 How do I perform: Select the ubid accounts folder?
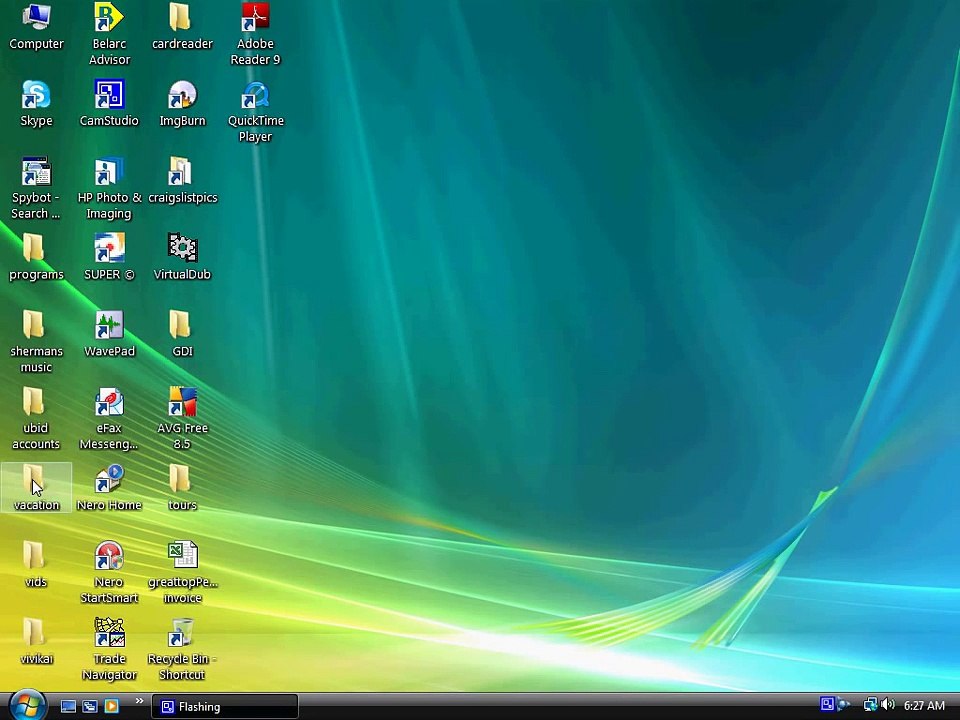36,419
